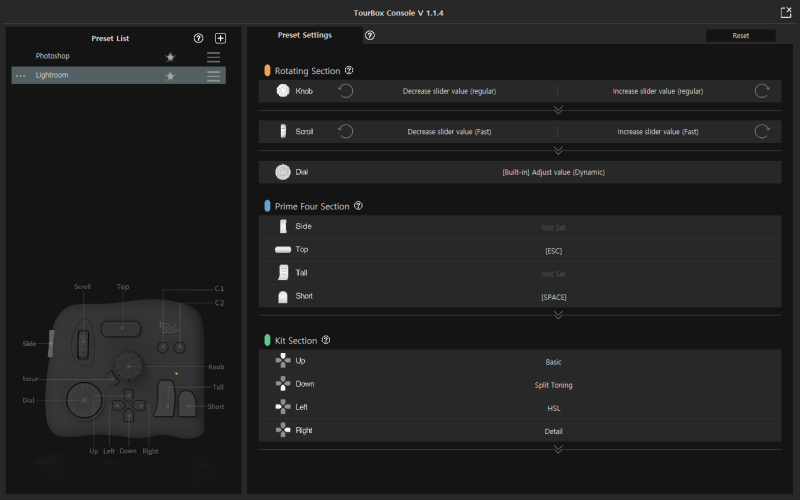Click Knob clockwise rotation icon

762,91
